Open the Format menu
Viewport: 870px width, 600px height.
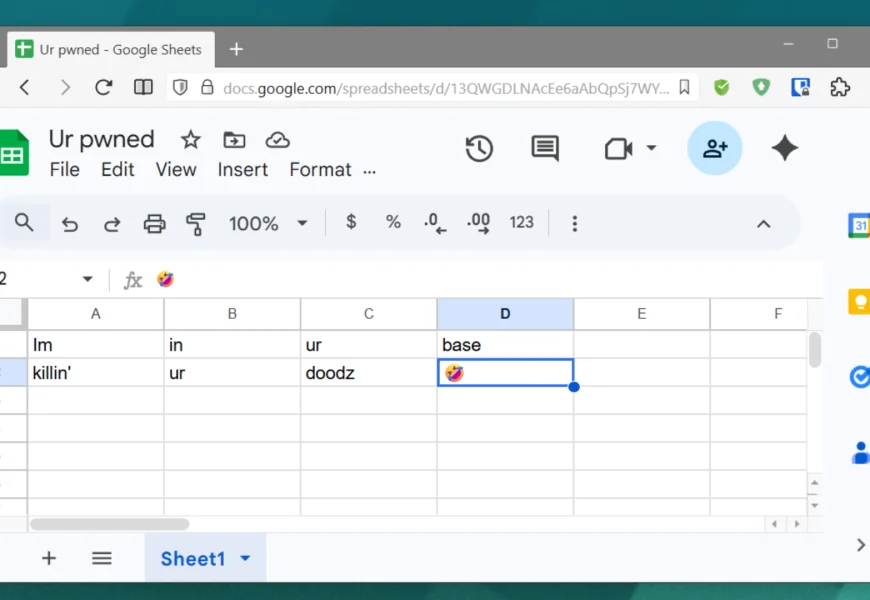tap(320, 169)
